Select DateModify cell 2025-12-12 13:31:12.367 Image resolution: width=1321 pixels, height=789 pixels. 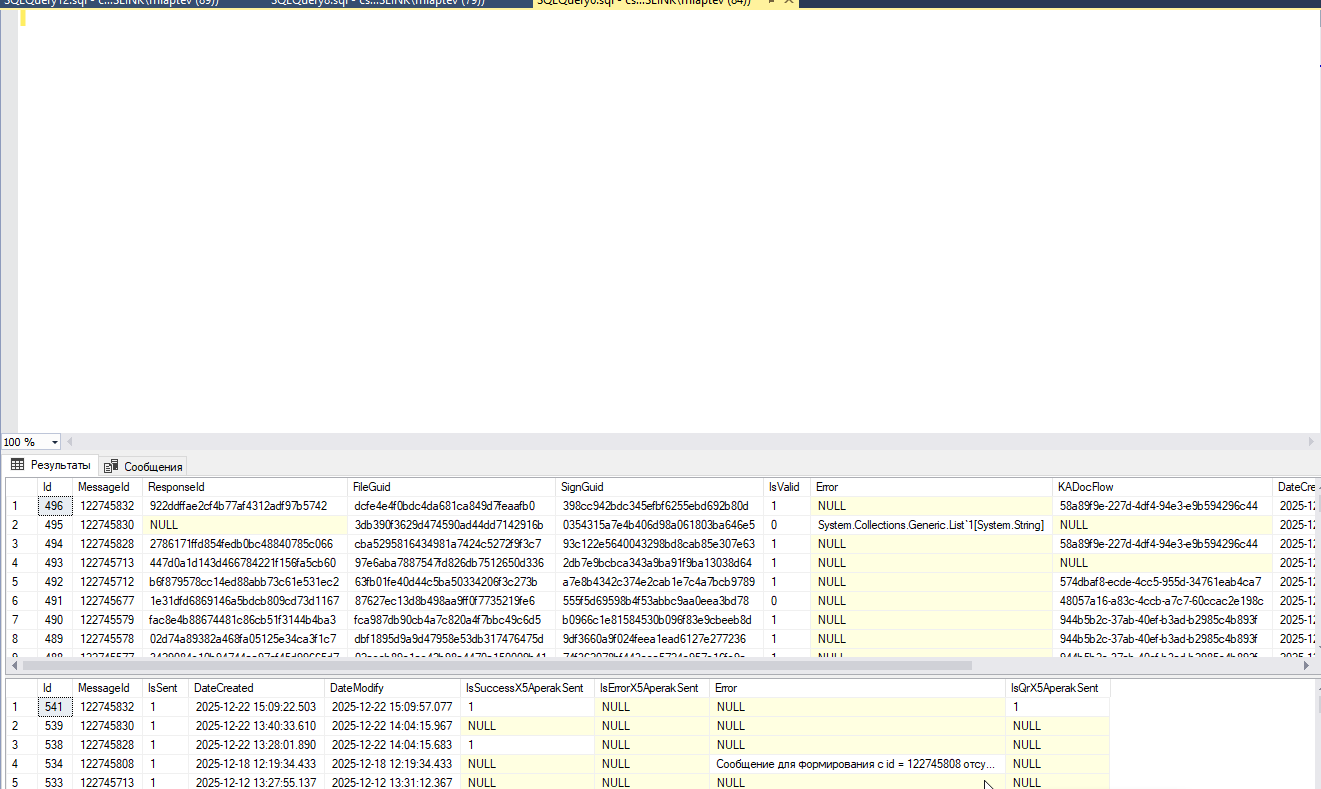pyautogui.click(x=393, y=783)
